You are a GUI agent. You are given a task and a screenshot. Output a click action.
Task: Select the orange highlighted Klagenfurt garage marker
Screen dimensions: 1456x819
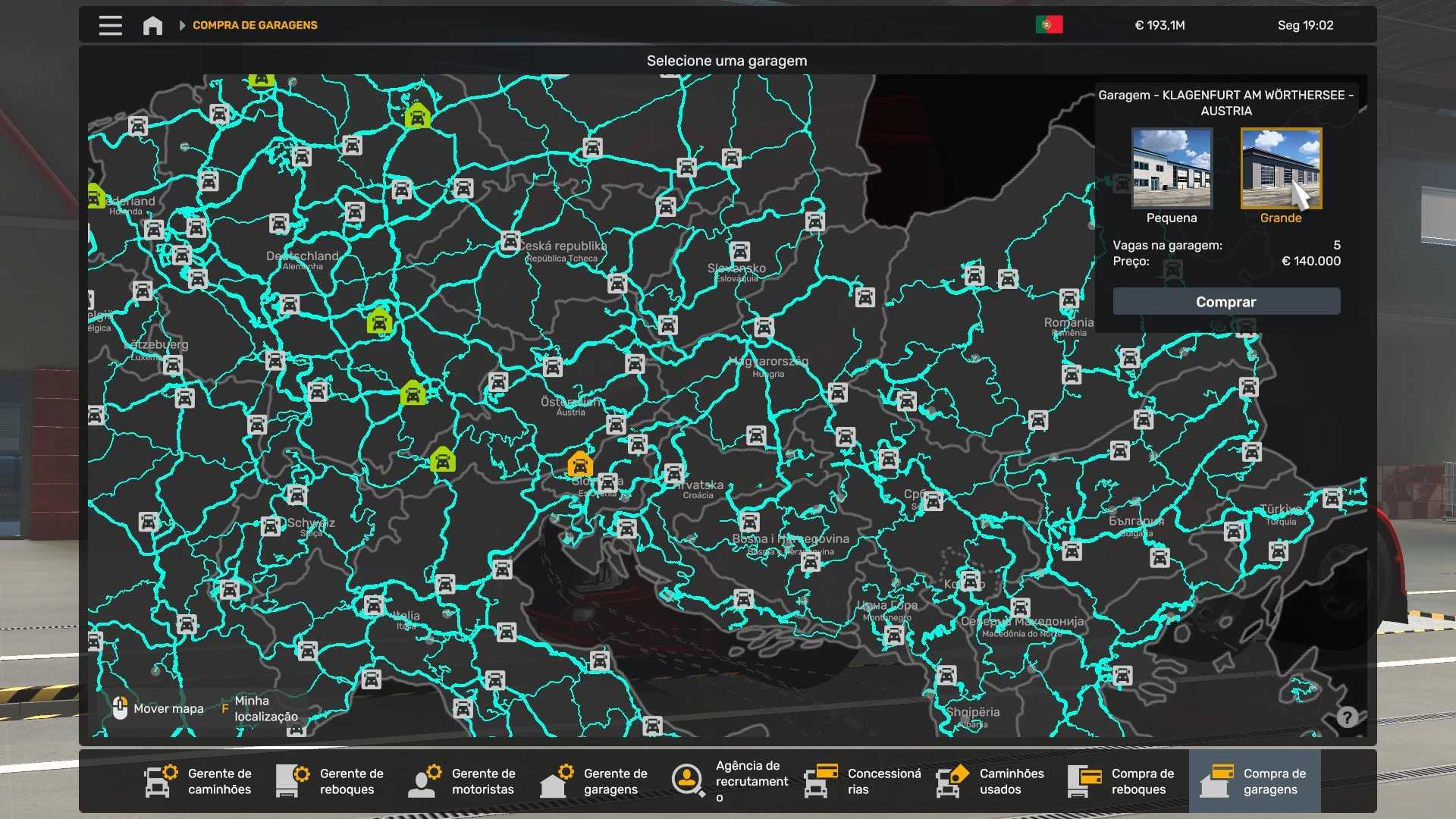pos(580,463)
